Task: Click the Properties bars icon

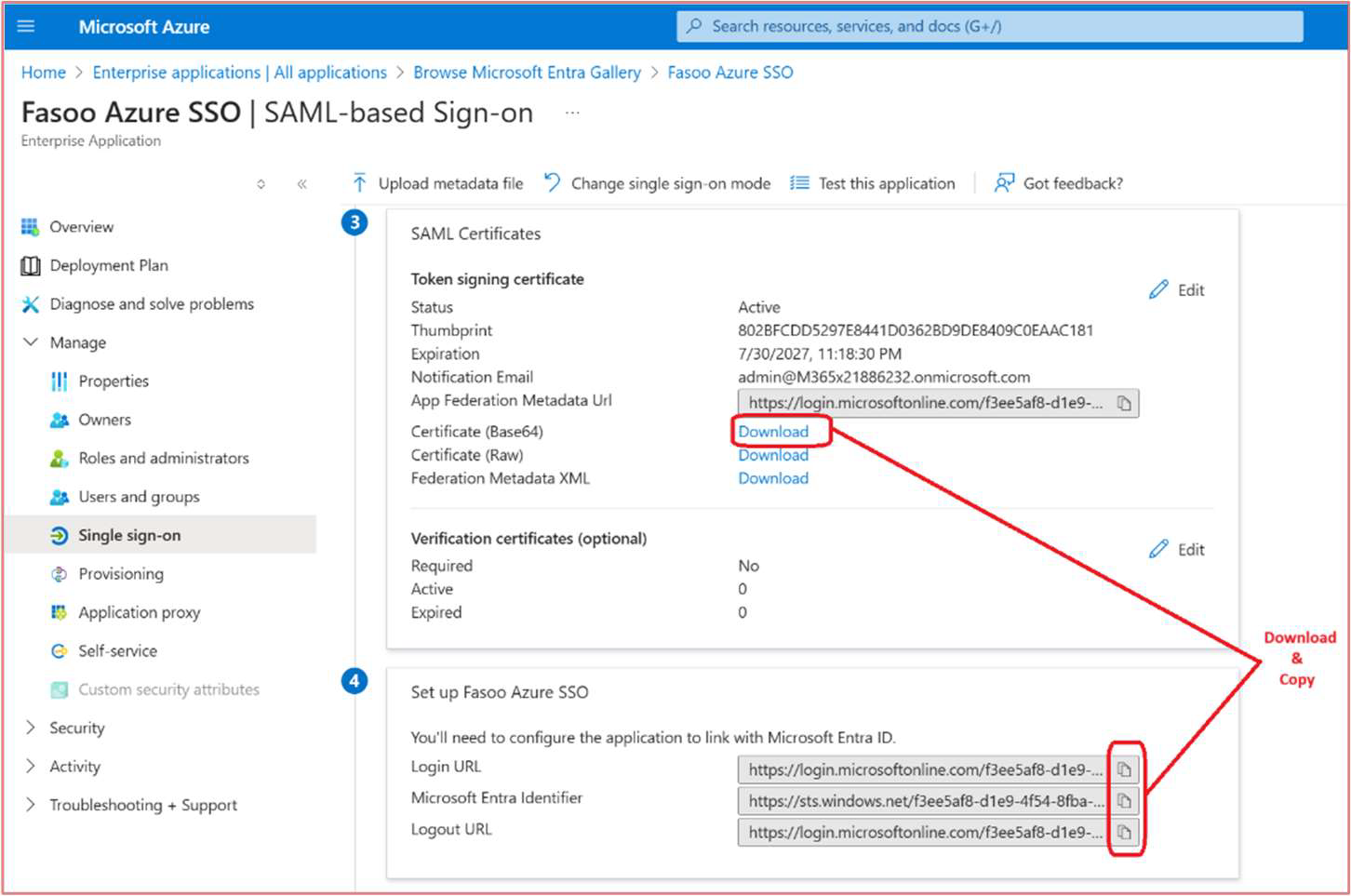Action: 60,381
